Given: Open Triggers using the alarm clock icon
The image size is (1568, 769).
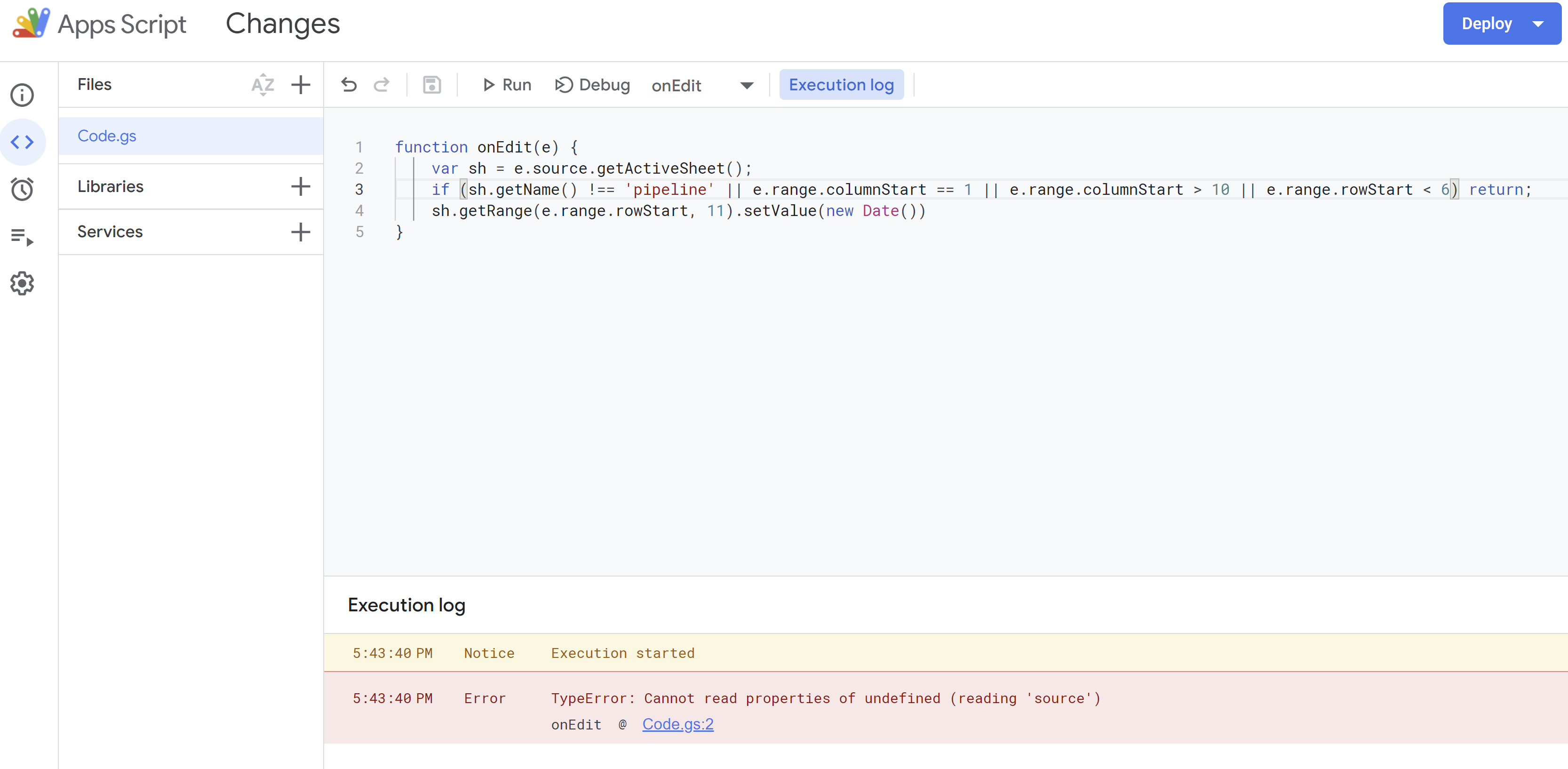Looking at the screenshot, I should tap(23, 189).
